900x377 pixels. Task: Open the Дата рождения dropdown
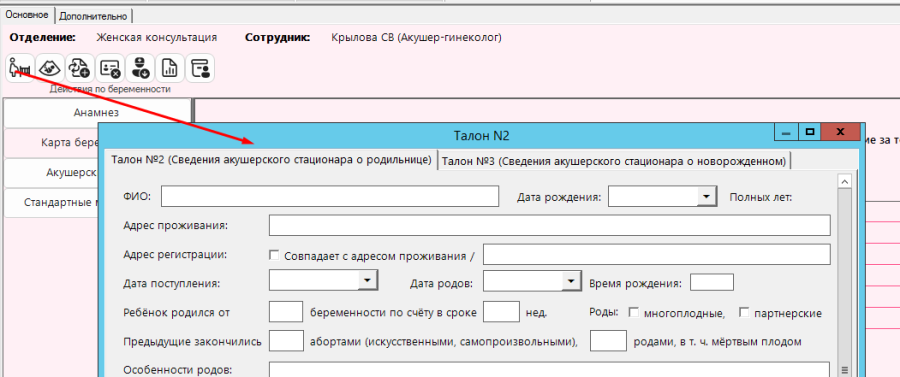tap(706, 197)
